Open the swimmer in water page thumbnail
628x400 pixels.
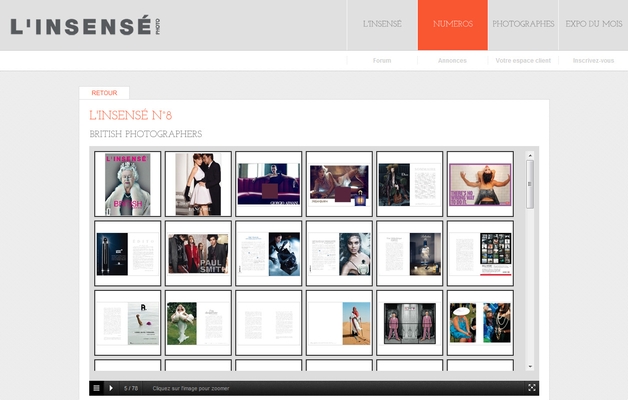127,323
